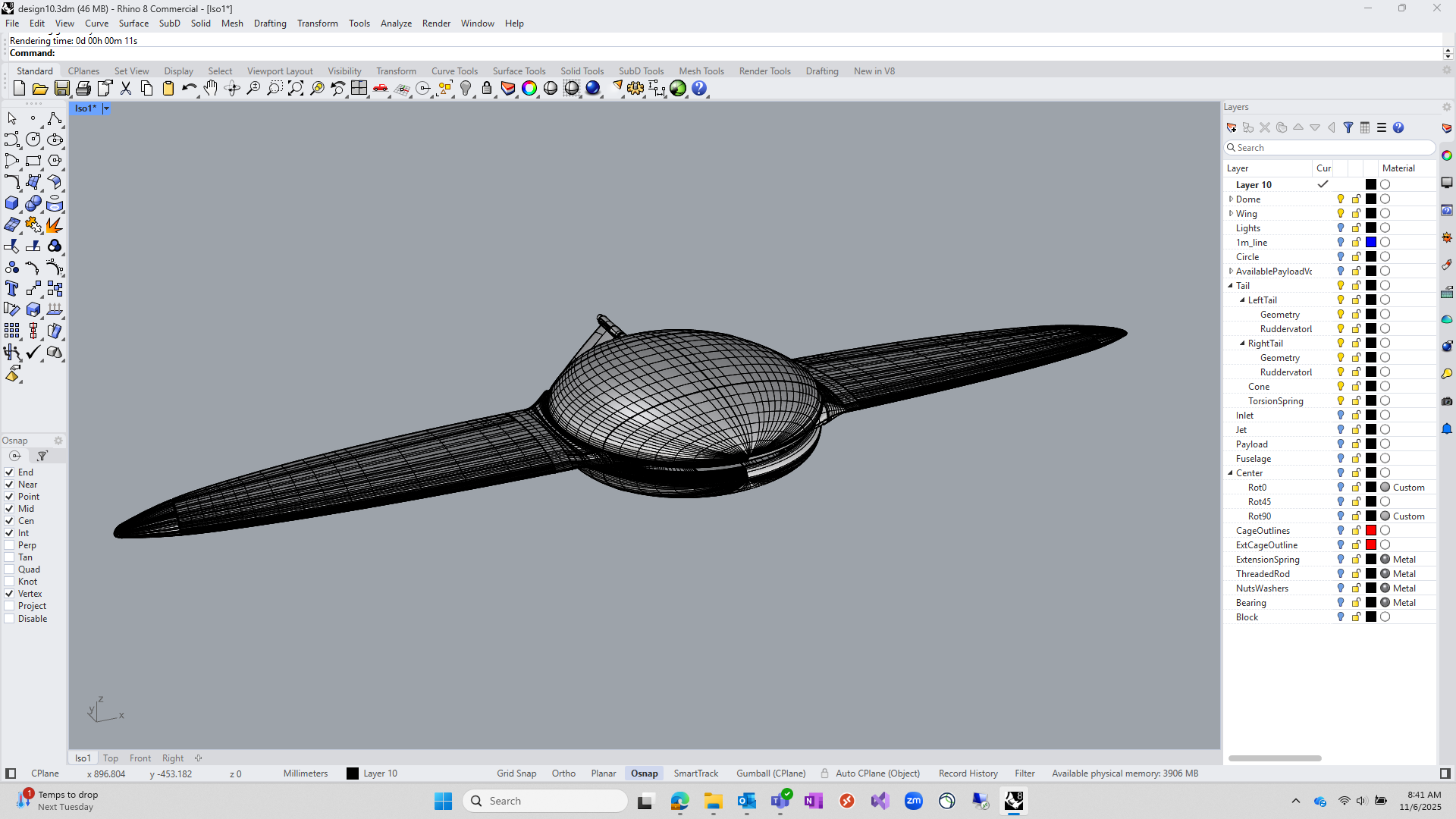
Task: Toggle Grid Snap in status bar
Action: tap(516, 773)
